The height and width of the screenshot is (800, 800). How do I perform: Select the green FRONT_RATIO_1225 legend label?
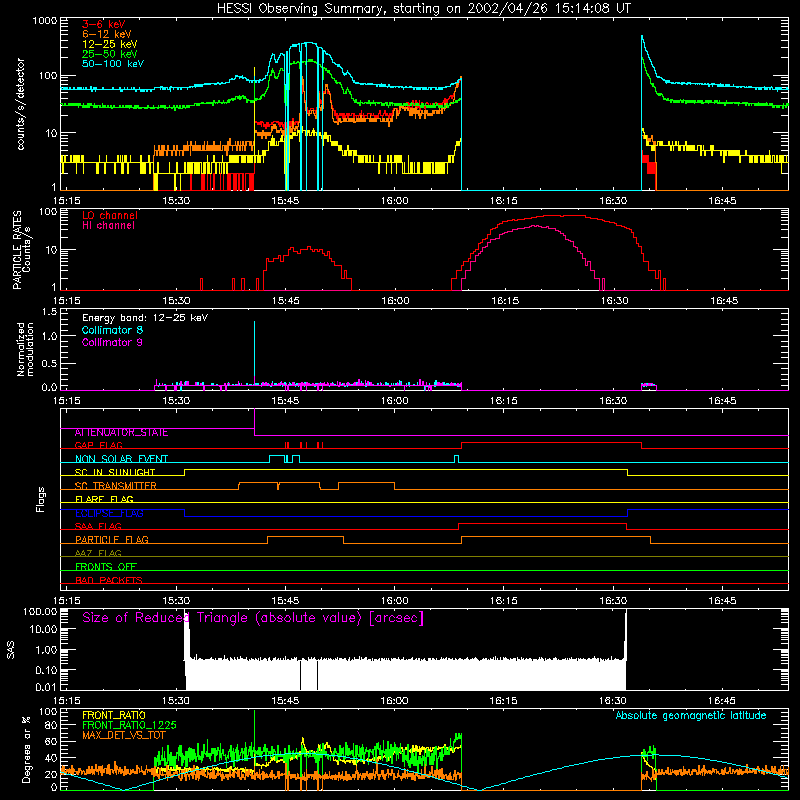[x=129, y=725]
